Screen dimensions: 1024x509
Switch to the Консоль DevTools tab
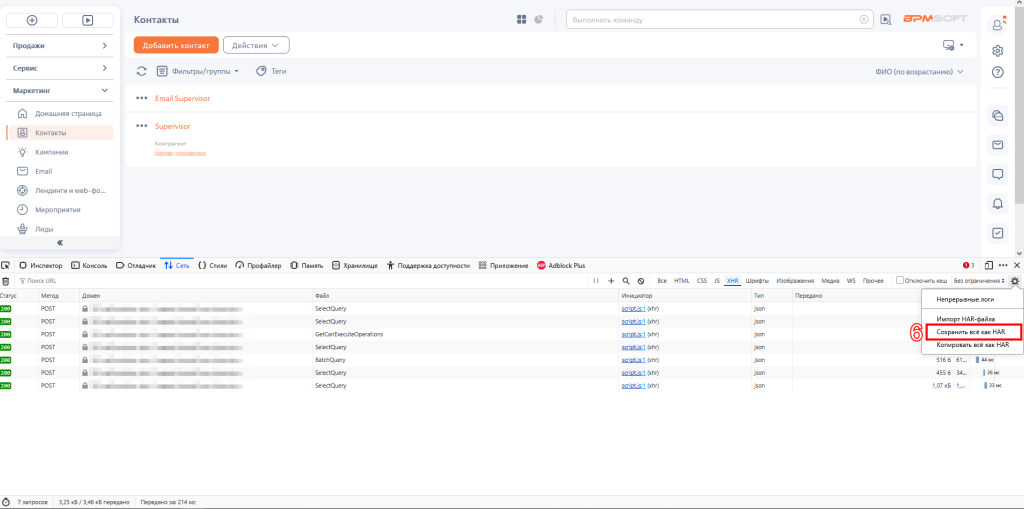[89, 266]
